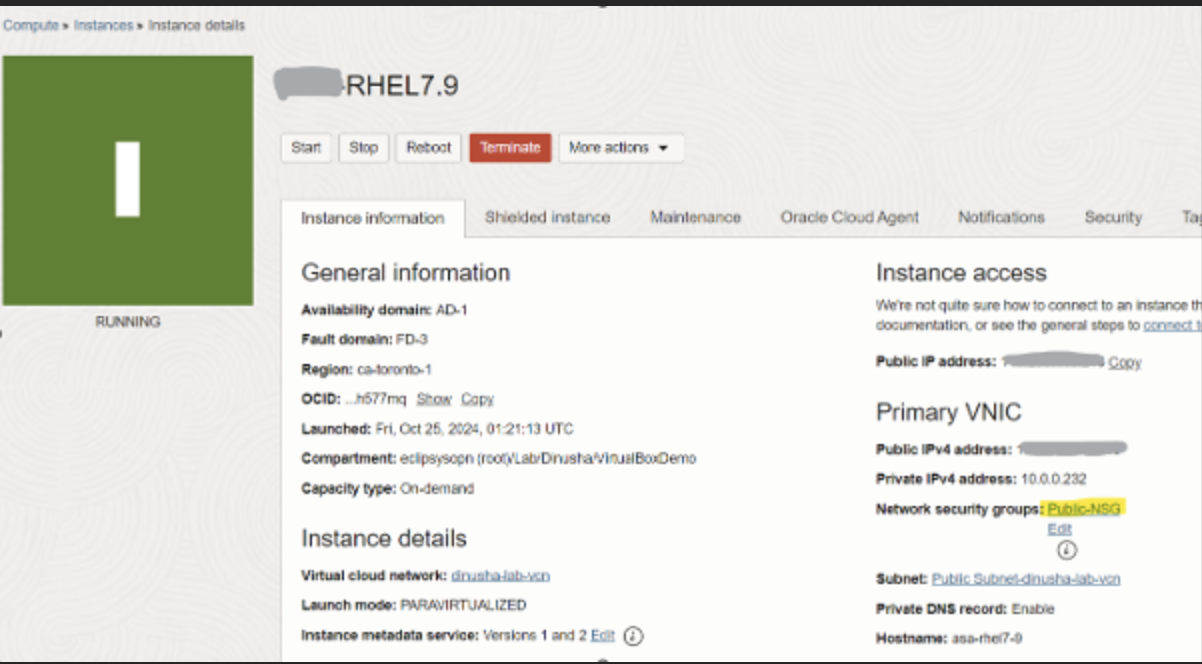Click the Launched date text
Image resolution: width=1202 pixels, height=664 pixels.
point(475,429)
